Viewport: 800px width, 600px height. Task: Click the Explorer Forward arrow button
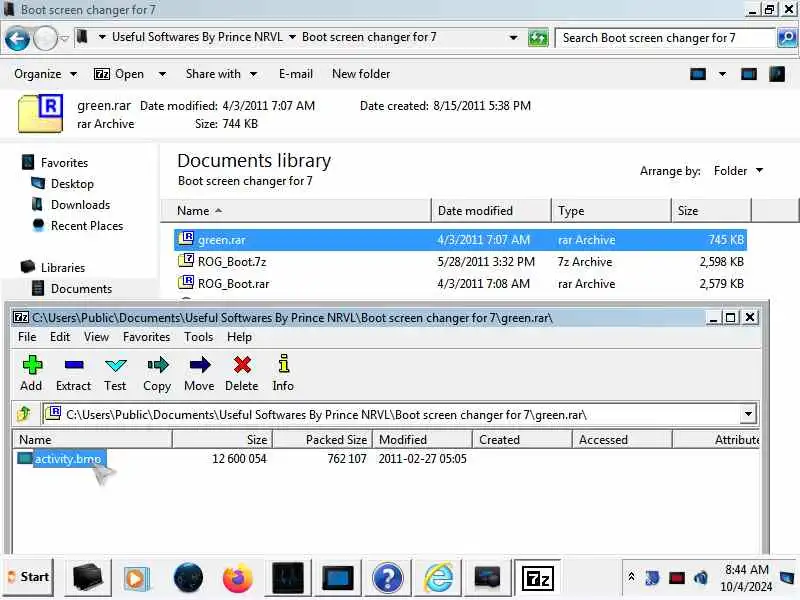coord(45,39)
